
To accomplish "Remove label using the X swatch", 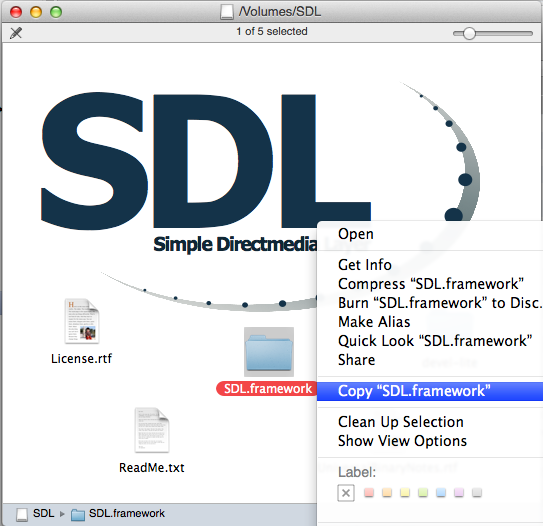I will [x=346, y=493].
